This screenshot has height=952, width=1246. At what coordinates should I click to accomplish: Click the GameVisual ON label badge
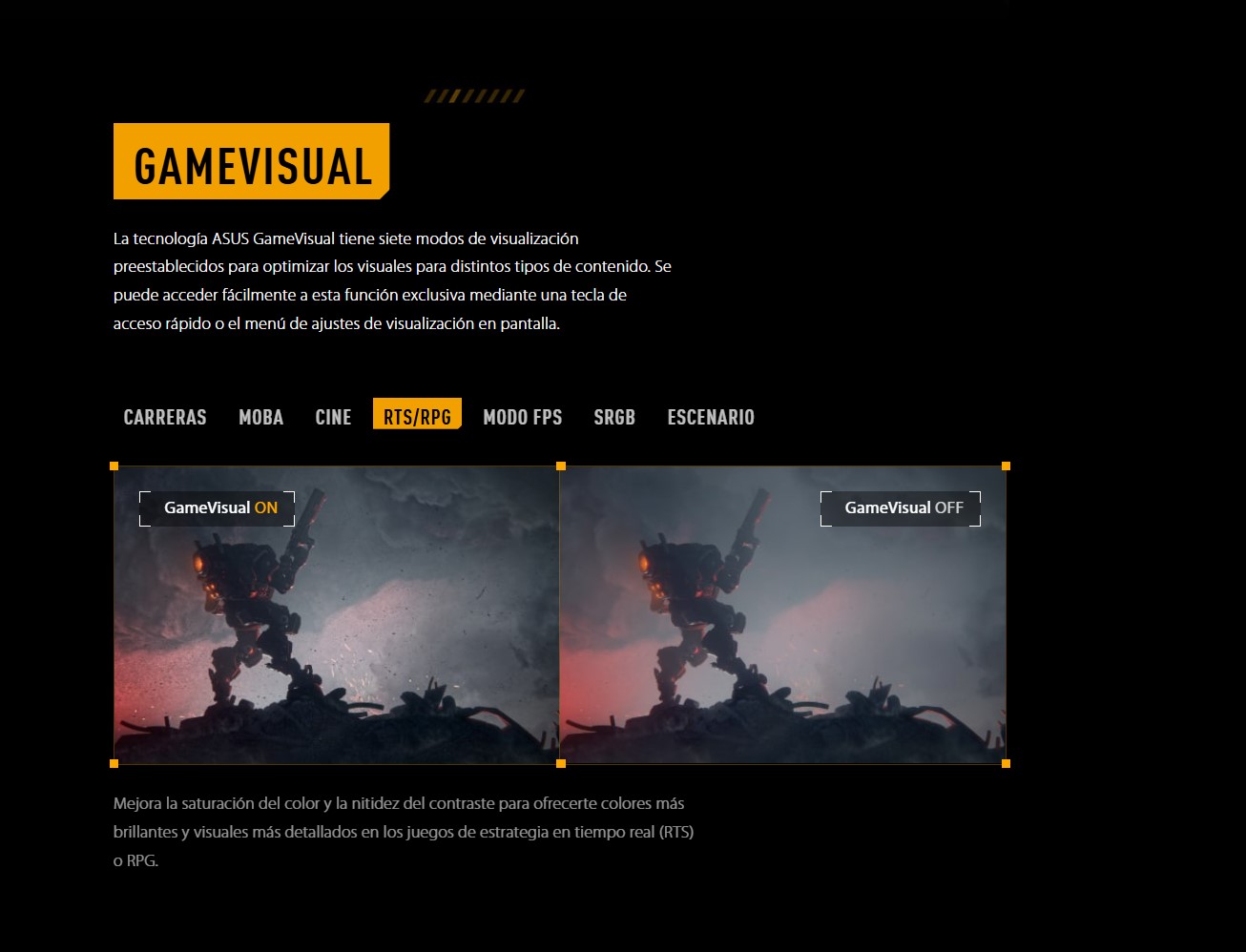tap(218, 507)
